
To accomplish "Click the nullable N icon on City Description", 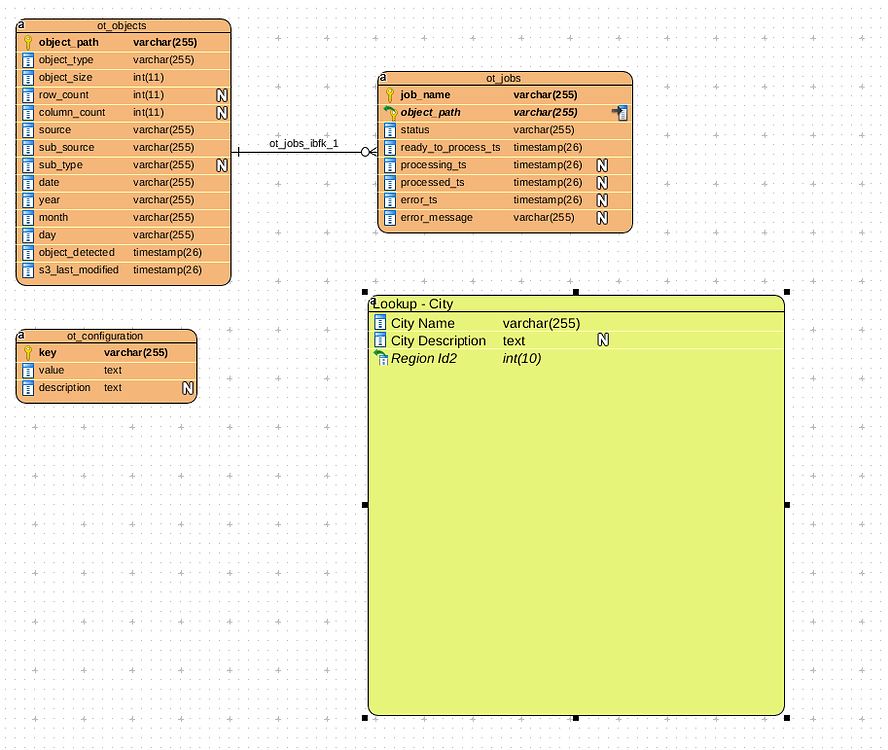I will 603,341.
